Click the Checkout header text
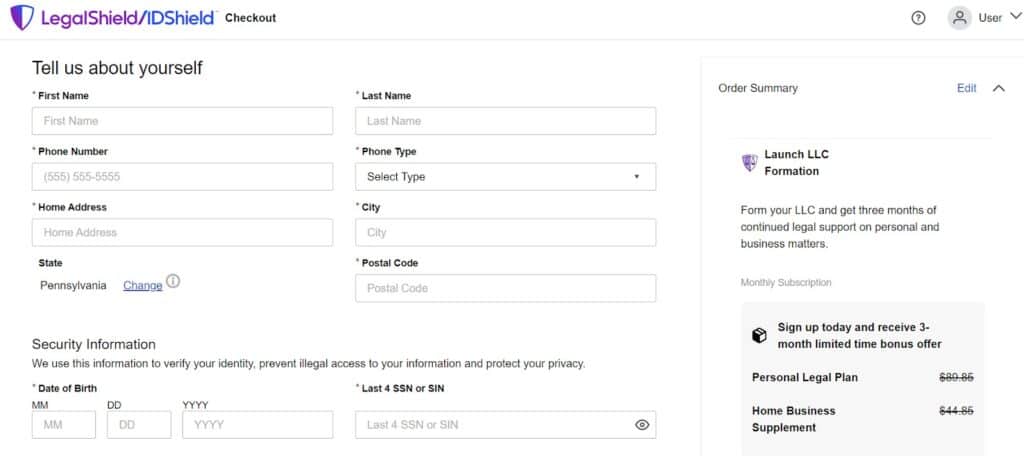This screenshot has width=1024, height=456. coord(251,18)
